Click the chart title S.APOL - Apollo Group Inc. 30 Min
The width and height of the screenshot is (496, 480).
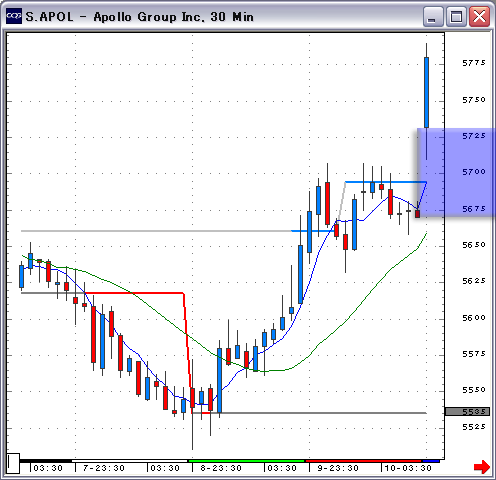tap(140, 17)
